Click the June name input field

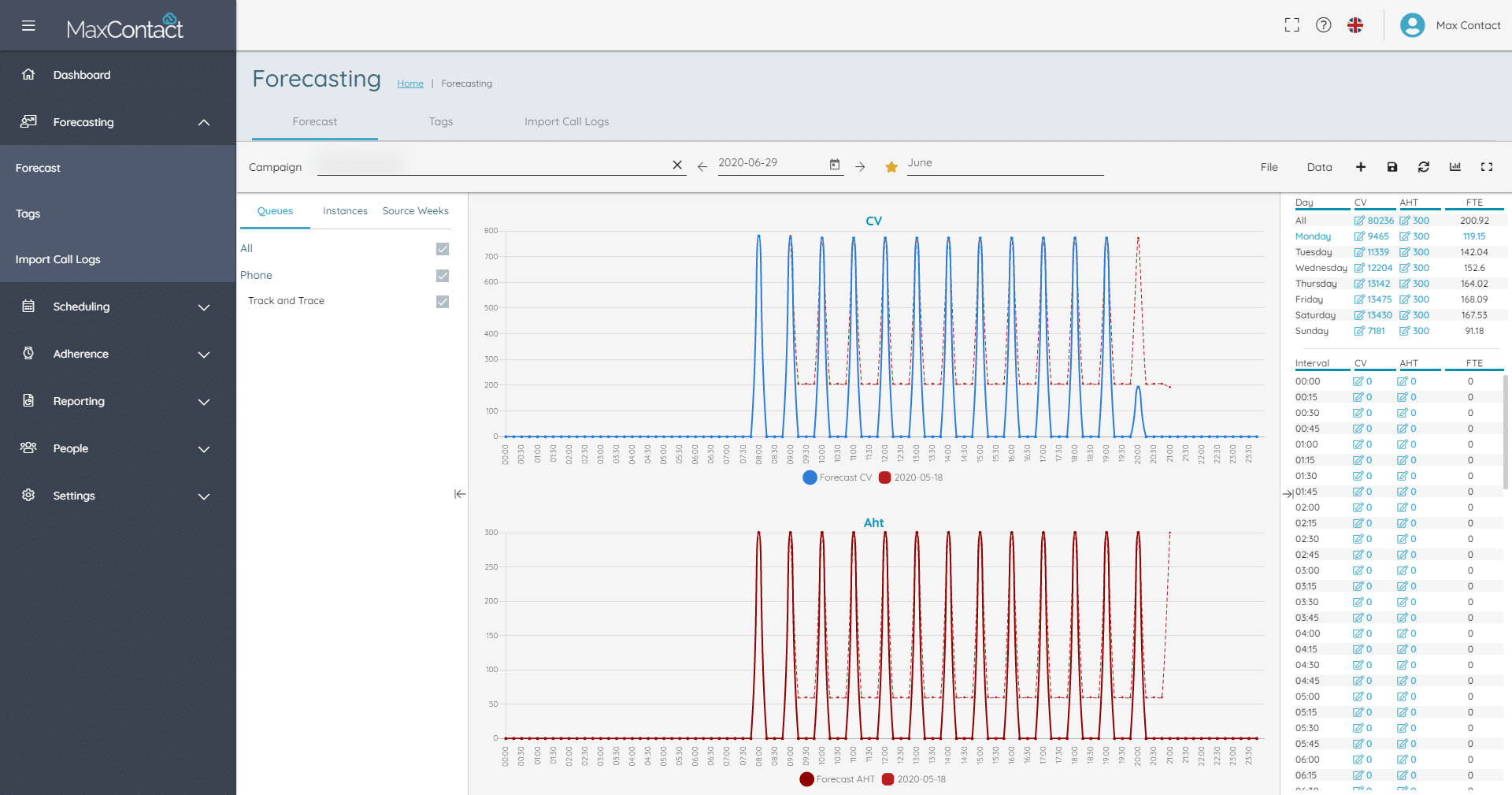pyautogui.click(x=1006, y=163)
